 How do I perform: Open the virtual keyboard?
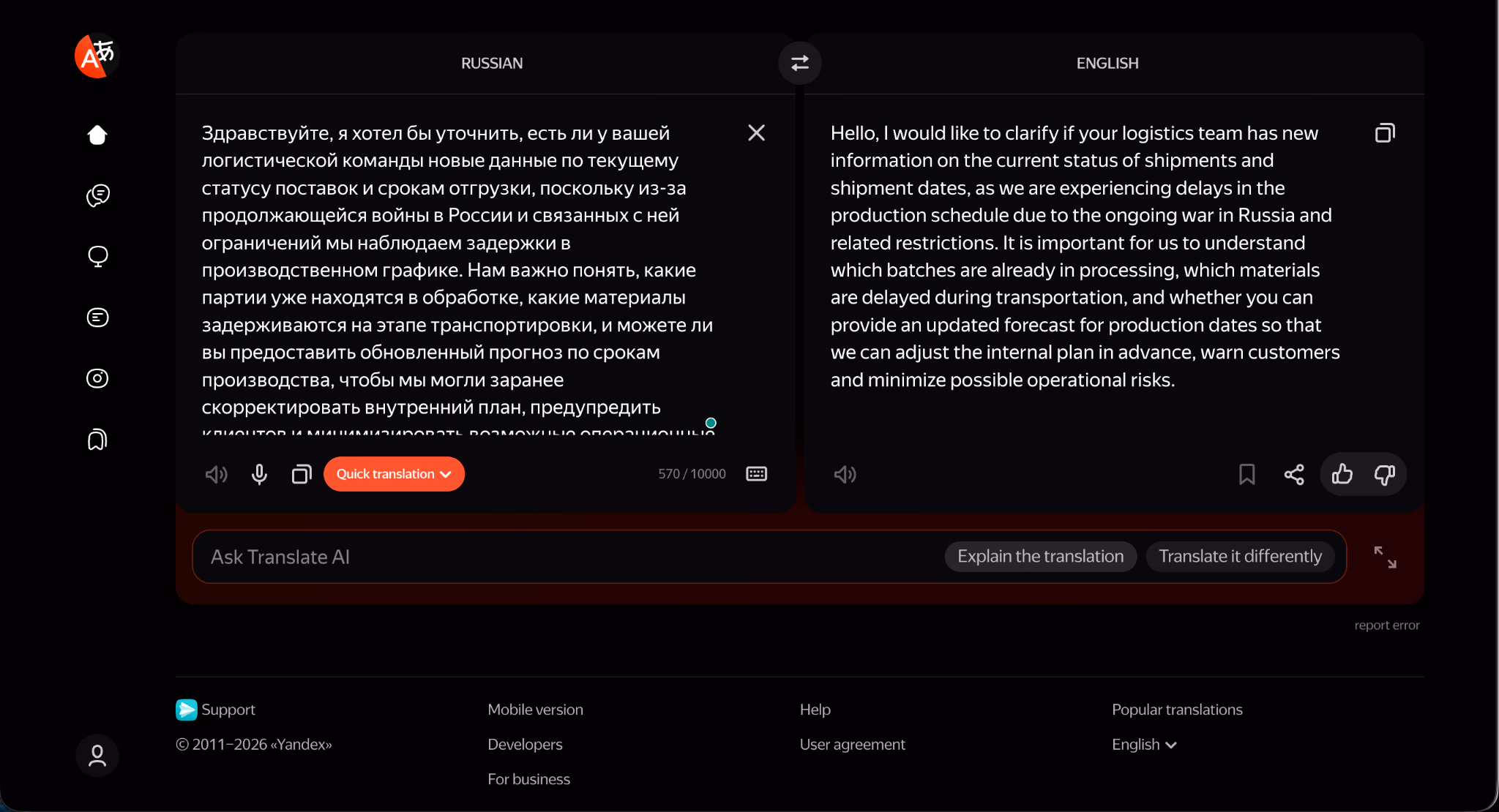click(756, 474)
